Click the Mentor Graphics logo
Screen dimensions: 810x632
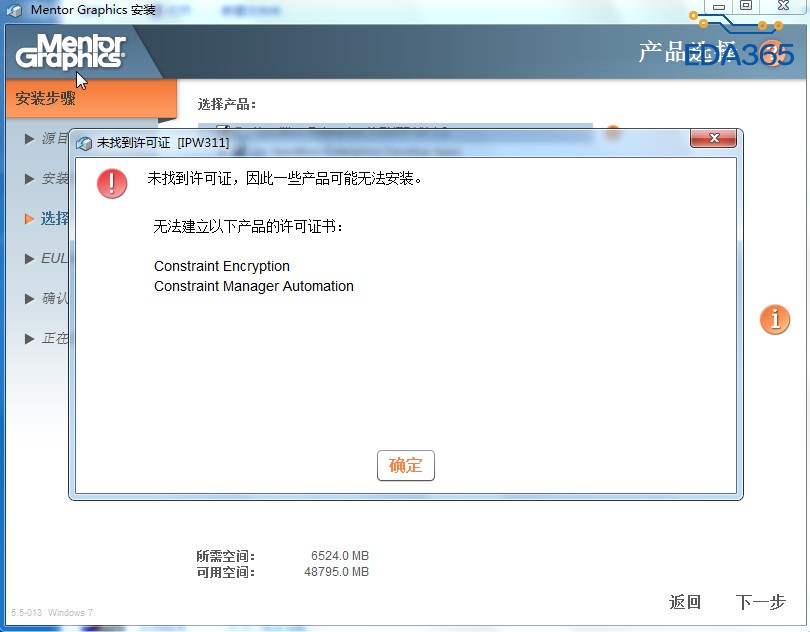pyautogui.click(x=71, y=51)
